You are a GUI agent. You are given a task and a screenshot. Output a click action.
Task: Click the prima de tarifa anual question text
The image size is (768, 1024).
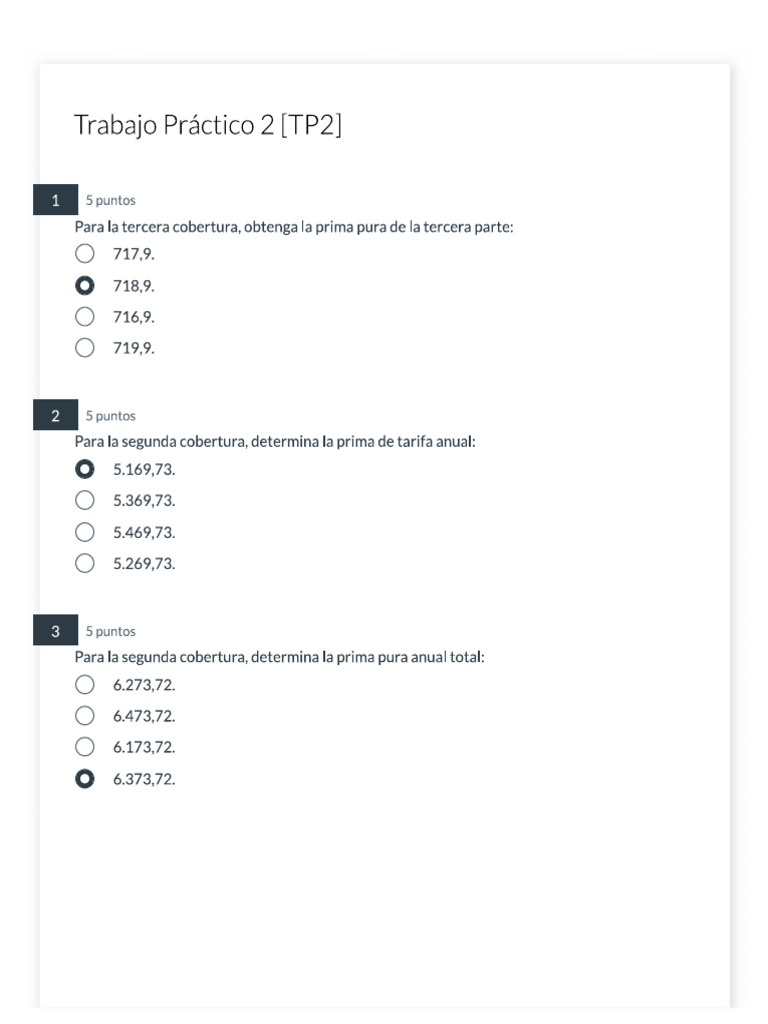click(275, 442)
